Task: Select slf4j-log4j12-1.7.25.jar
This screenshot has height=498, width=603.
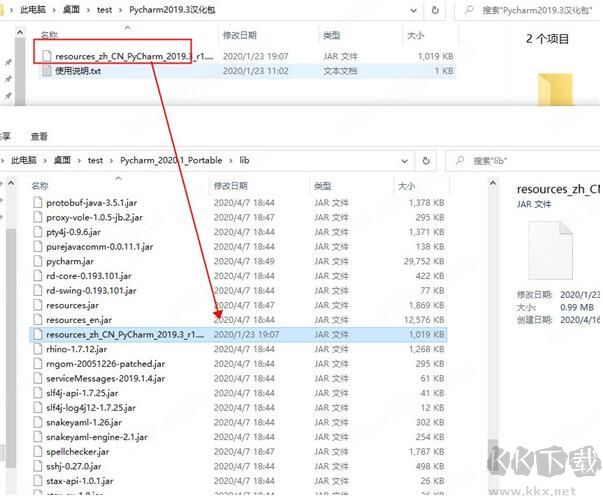Action: (91, 408)
